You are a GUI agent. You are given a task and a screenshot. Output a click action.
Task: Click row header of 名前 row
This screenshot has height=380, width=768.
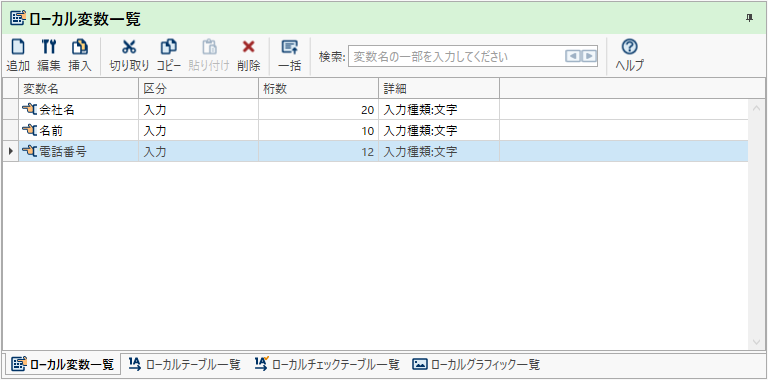(x=11, y=131)
